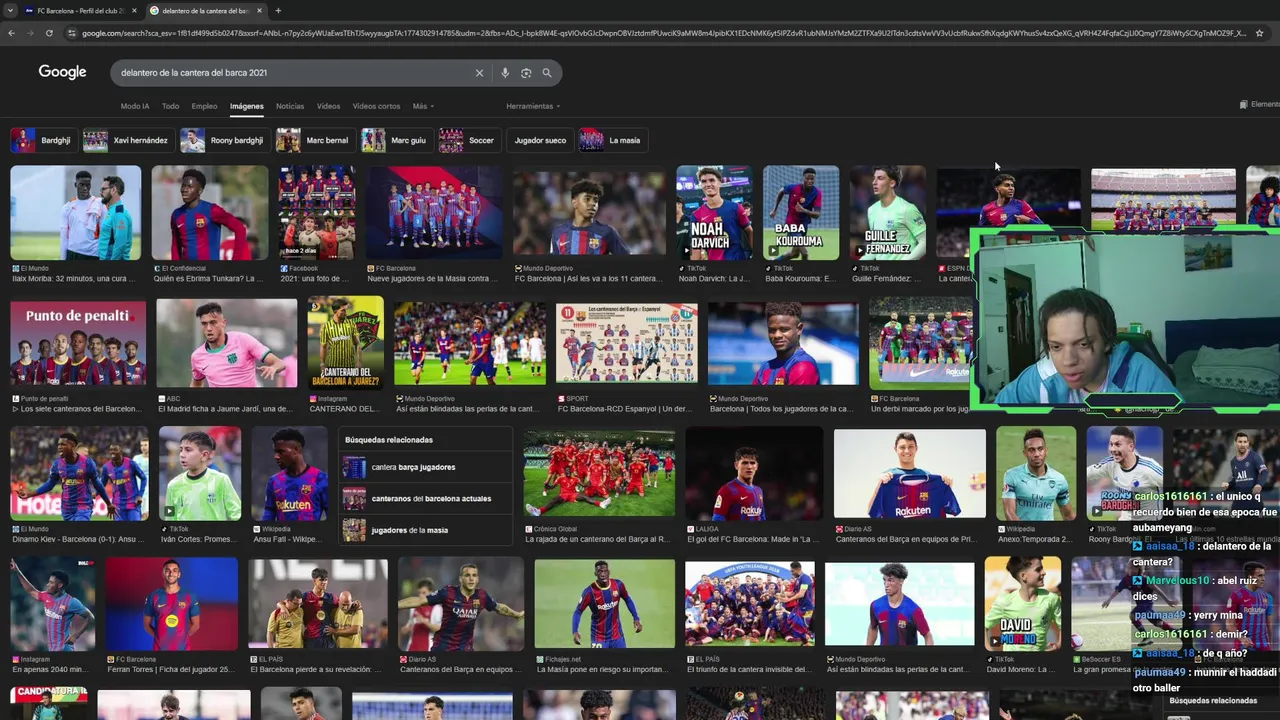This screenshot has height=720, width=1280.
Task: Expand the Herramientas tools dropdown
Action: tap(533, 106)
